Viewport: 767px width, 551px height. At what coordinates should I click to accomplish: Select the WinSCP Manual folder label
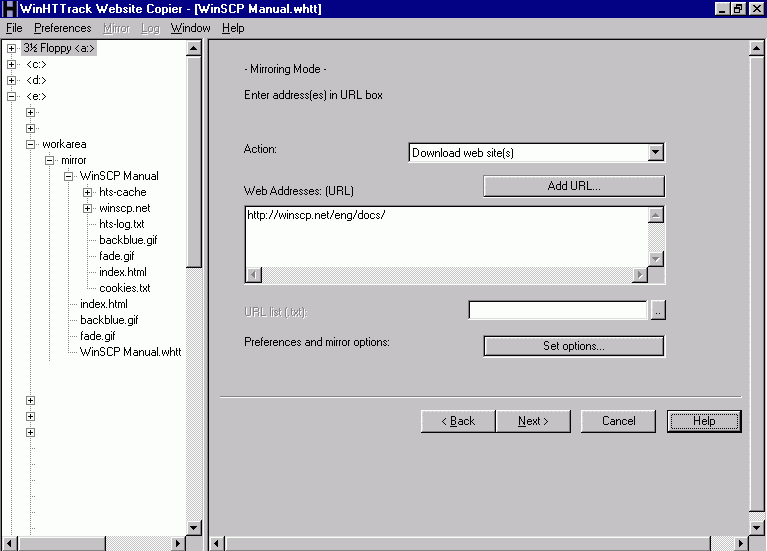(119, 176)
